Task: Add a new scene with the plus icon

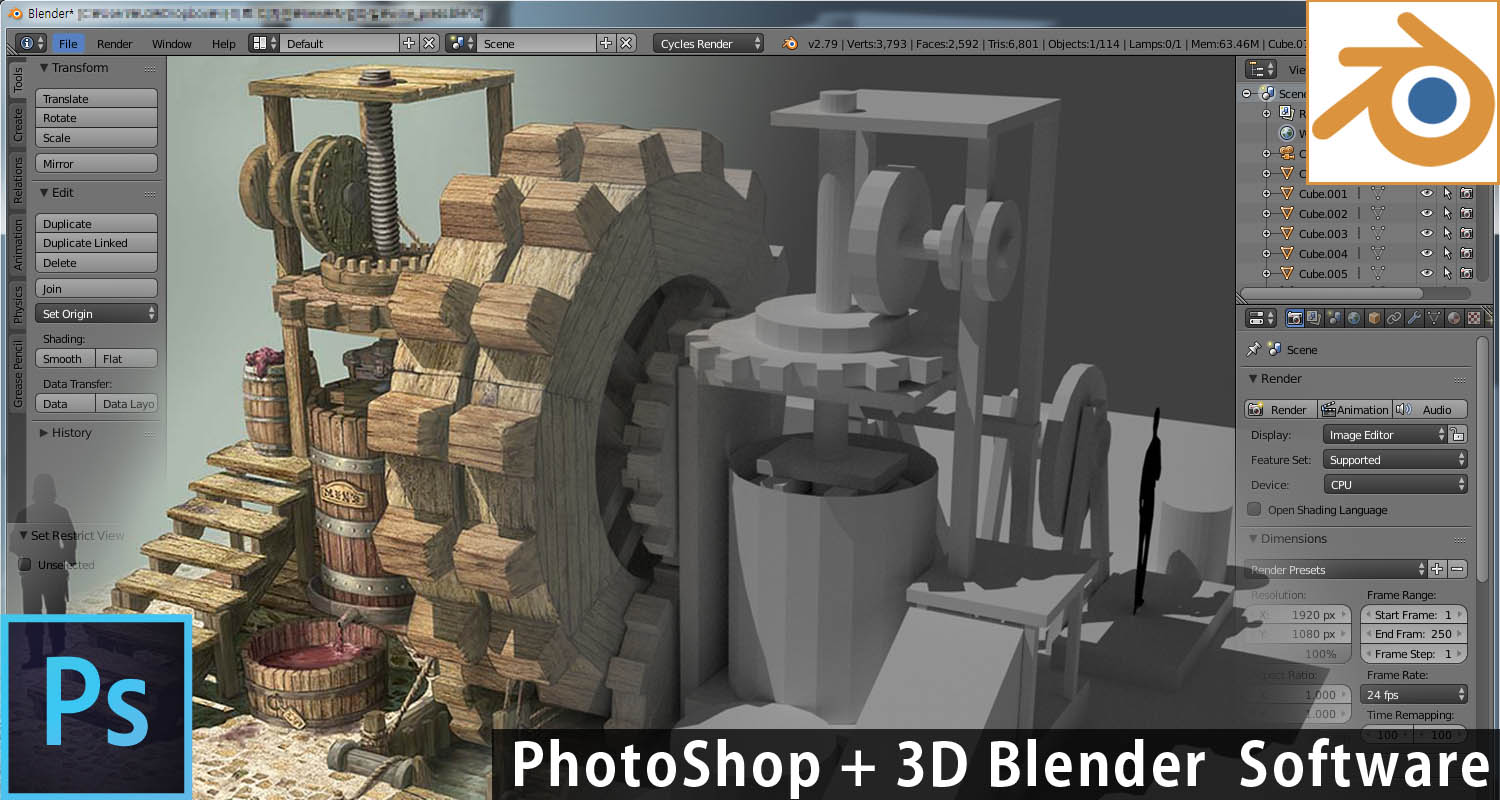Action: pyautogui.click(x=605, y=44)
